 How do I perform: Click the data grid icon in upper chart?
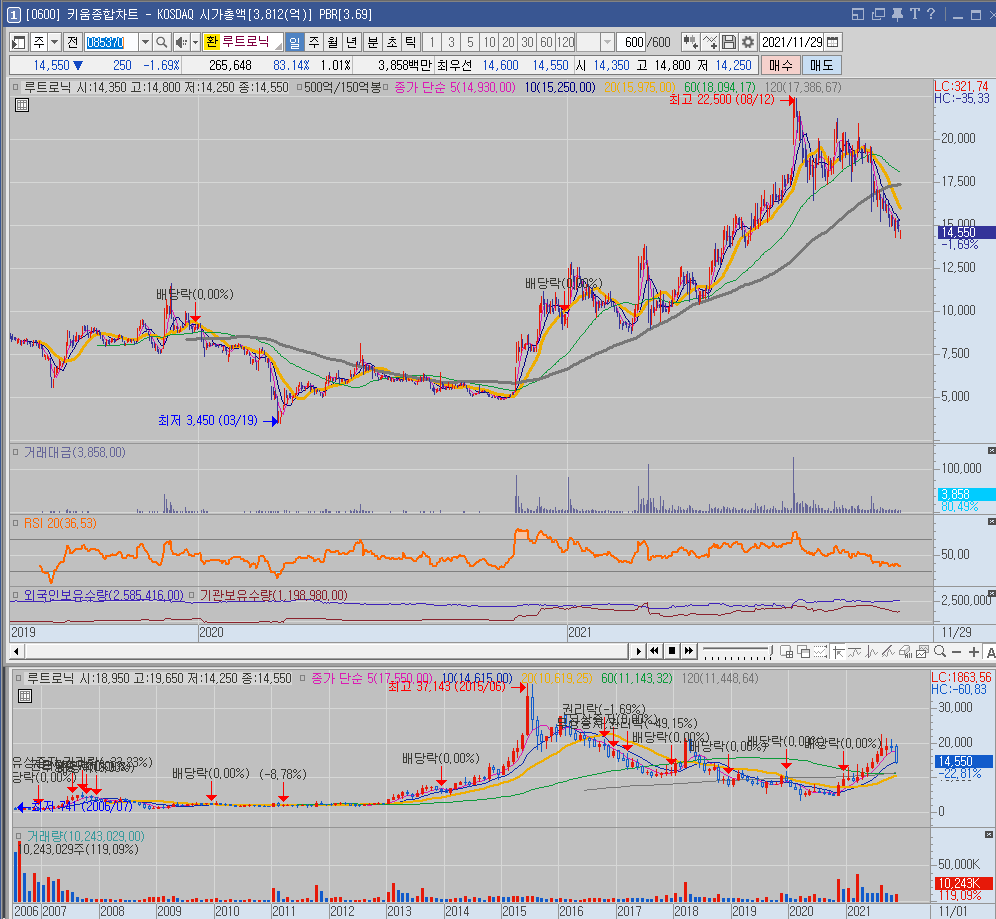pos(22,105)
